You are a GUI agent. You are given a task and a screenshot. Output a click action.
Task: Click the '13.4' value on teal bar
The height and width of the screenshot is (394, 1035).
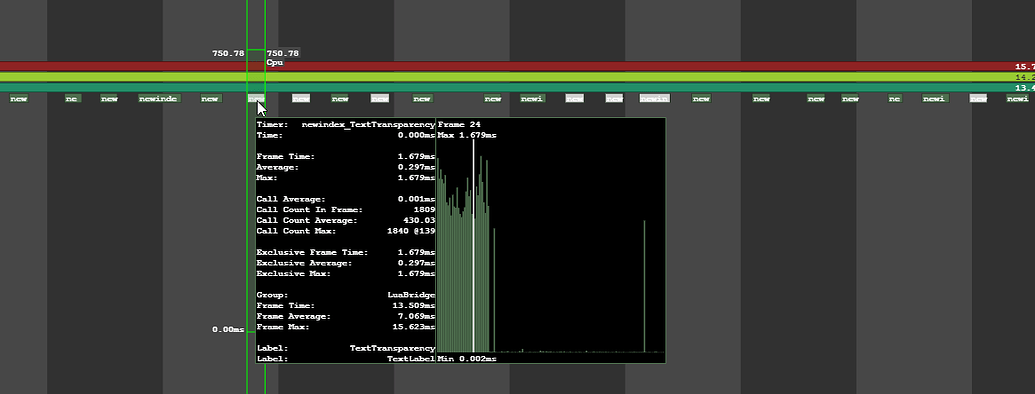pos(1025,88)
